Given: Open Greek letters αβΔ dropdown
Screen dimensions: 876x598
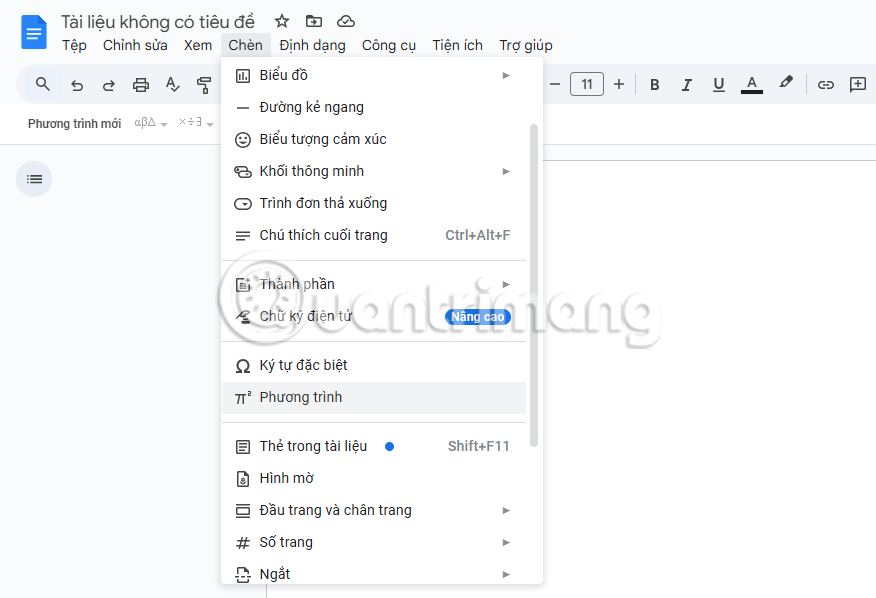Looking at the screenshot, I should [x=150, y=123].
